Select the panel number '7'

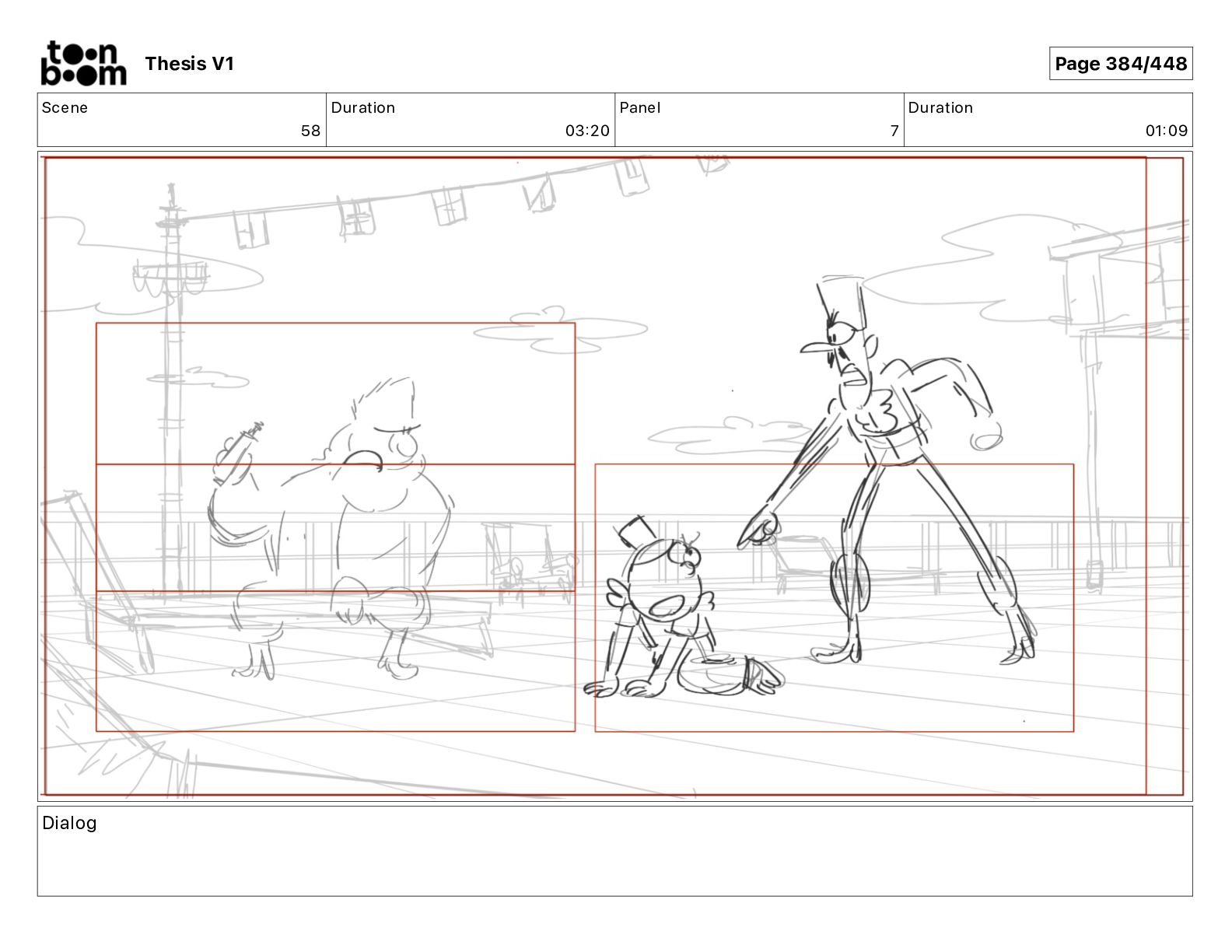pyautogui.click(x=894, y=131)
